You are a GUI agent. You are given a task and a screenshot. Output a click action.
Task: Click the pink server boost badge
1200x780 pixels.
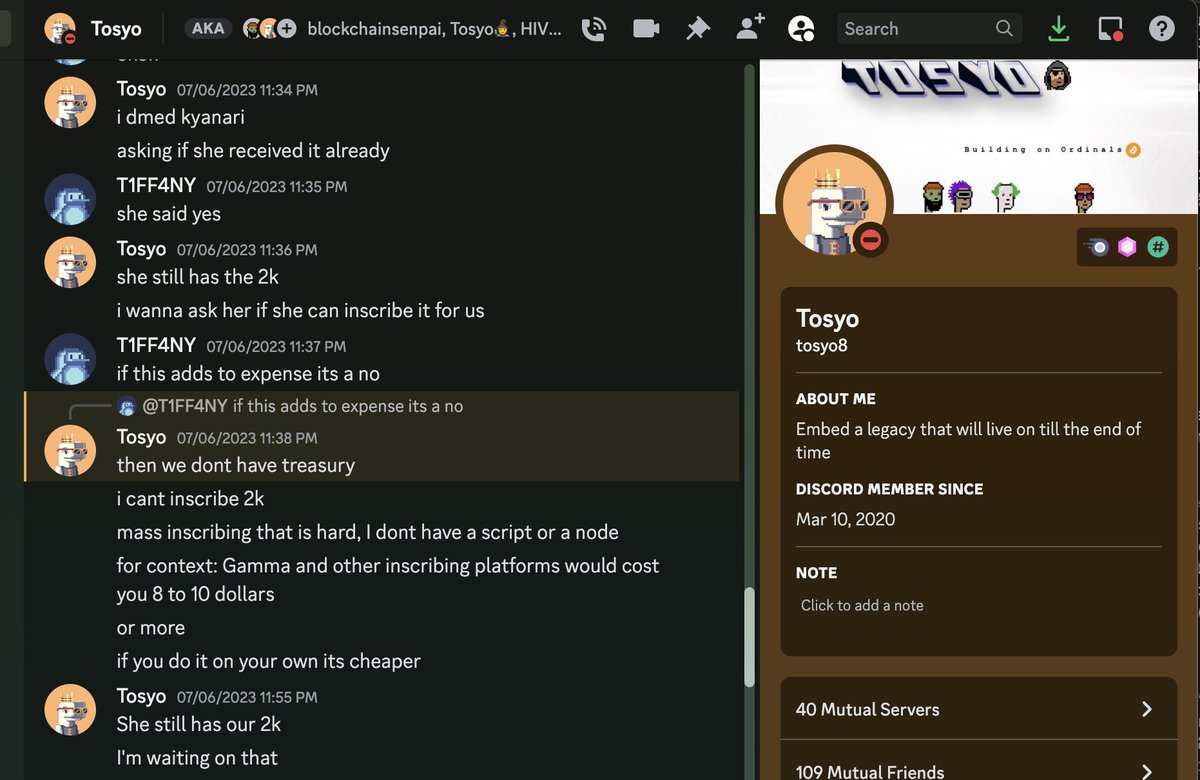coord(1127,247)
